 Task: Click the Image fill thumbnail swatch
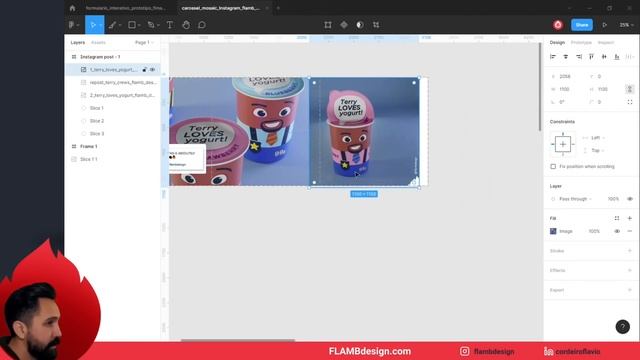click(553, 231)
